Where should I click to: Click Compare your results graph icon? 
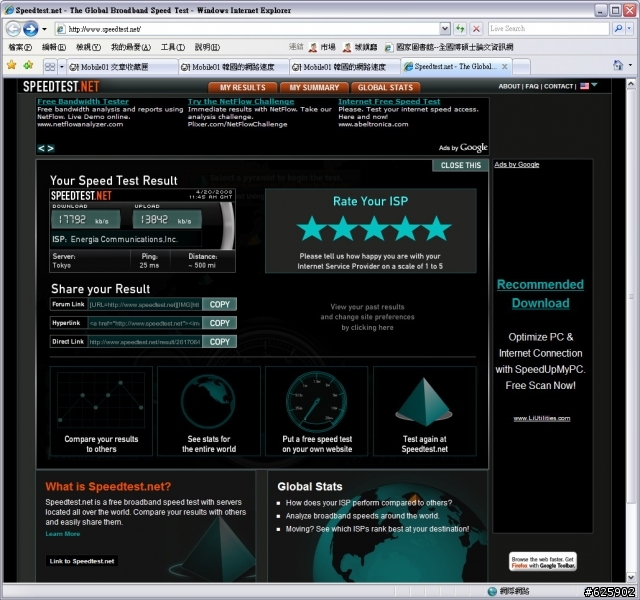coord(101,400)
